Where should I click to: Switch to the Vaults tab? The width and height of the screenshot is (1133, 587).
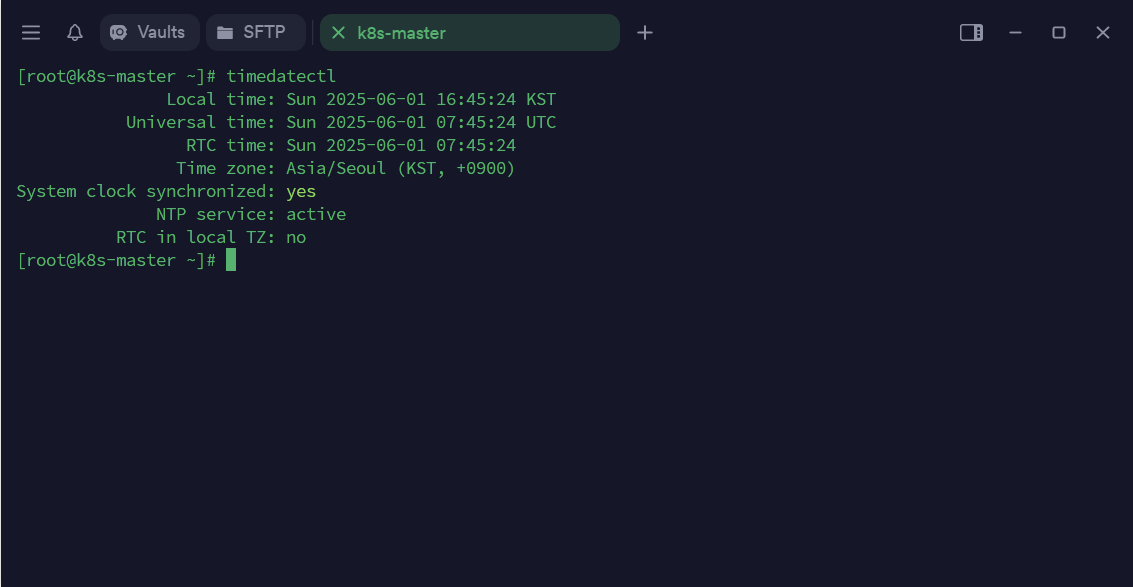coord(149,32)
